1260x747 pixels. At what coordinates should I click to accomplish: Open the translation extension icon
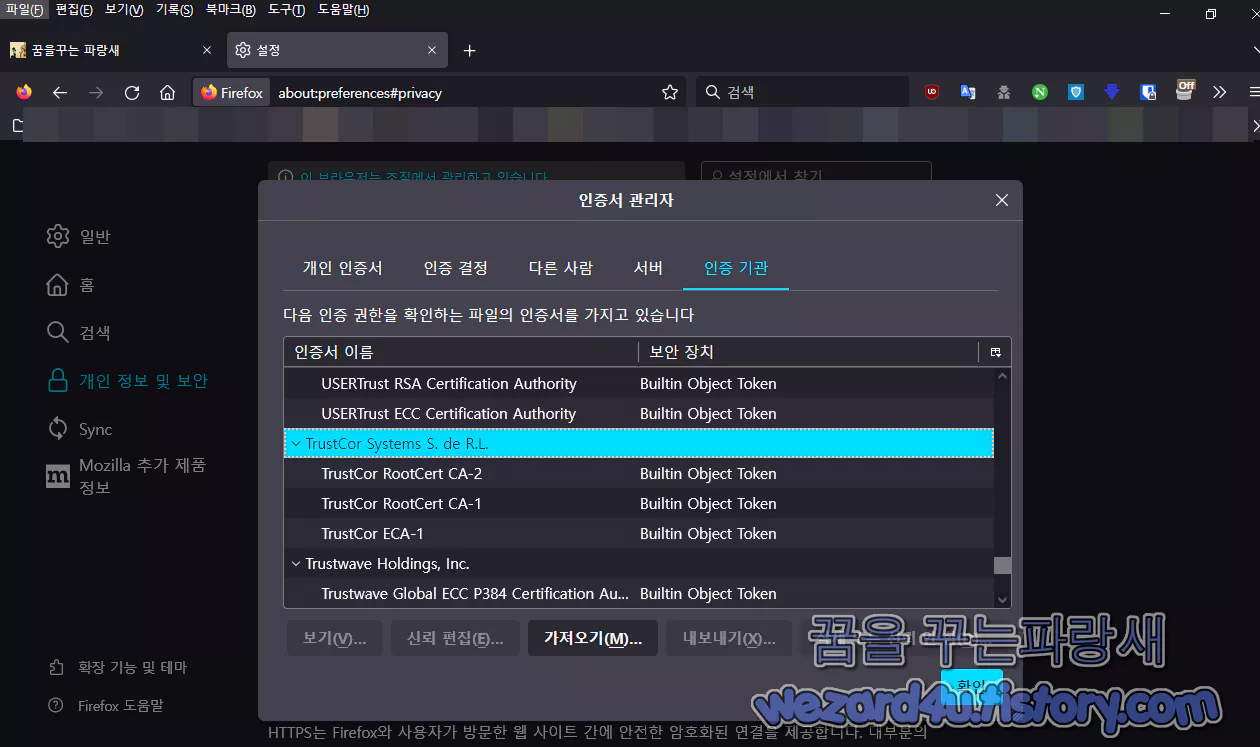(967, 91)
